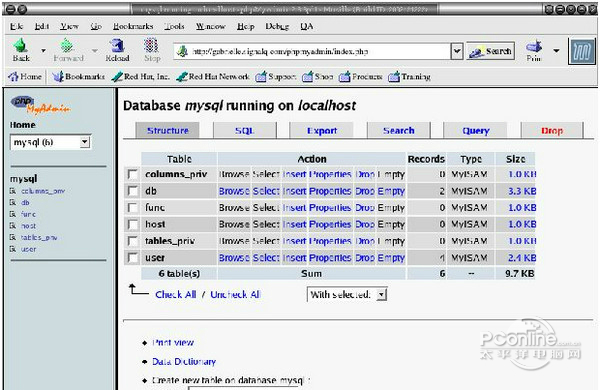
Task: Click browse icon beside columns_priv in sidebar
Action: (13, 191)
